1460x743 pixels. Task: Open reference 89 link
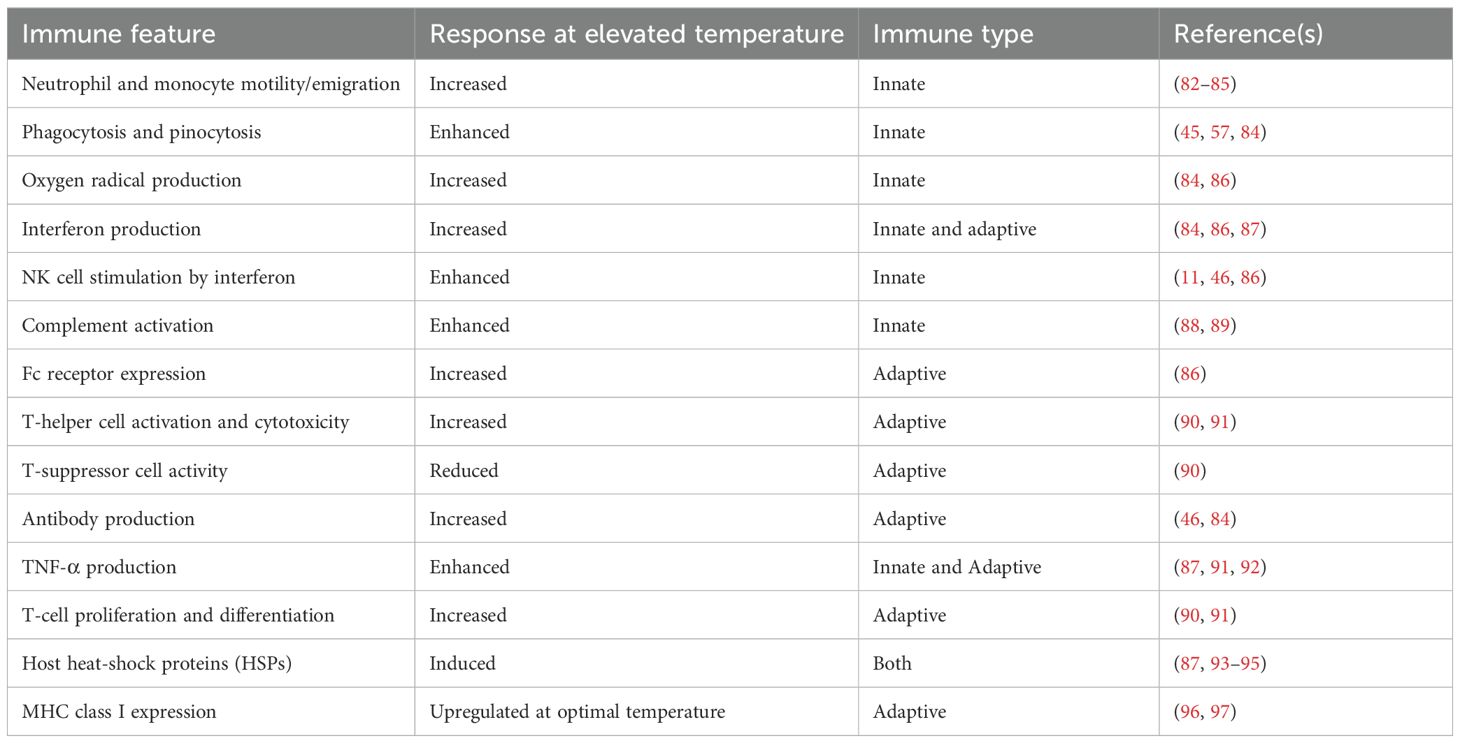[1220, 325]
